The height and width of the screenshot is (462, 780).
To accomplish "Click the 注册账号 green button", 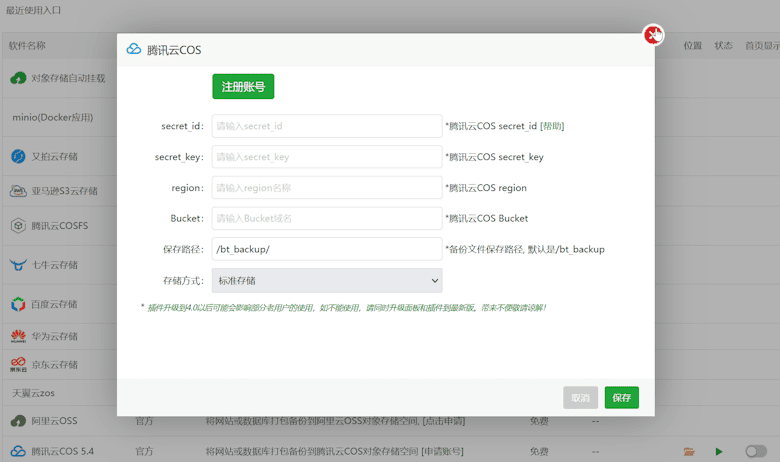I will [243, 87].
